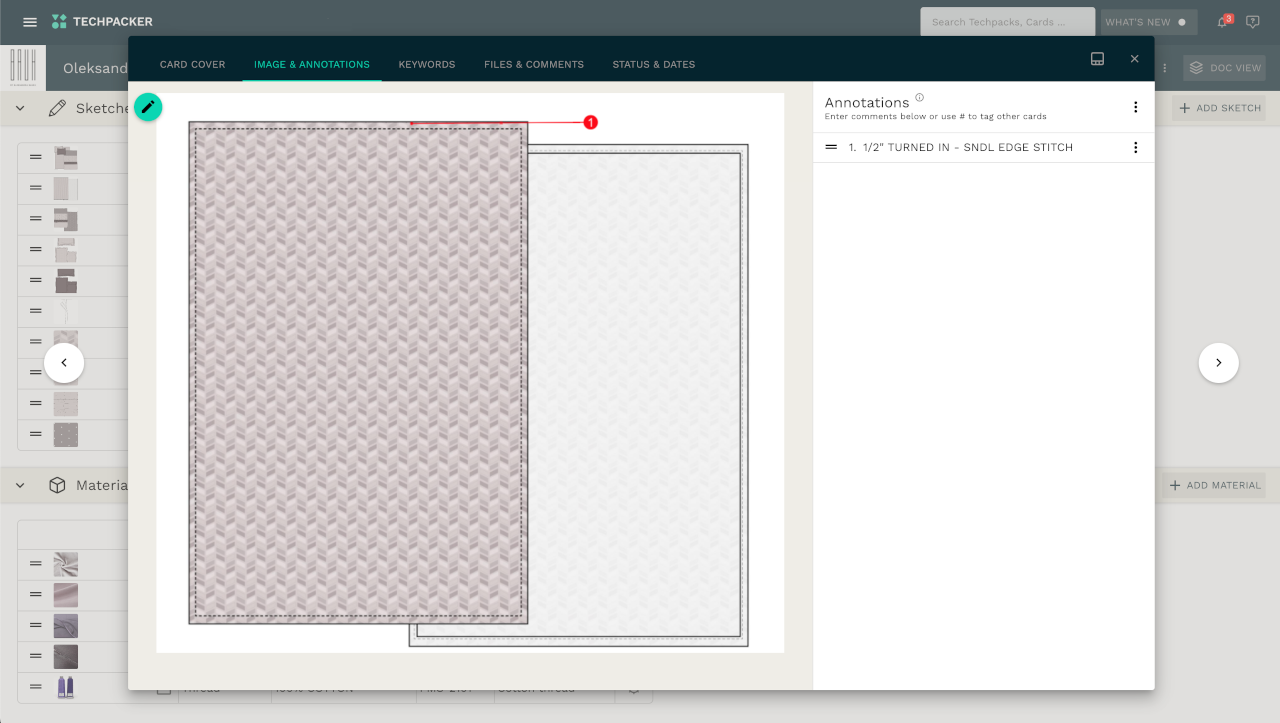This screenshot has height=723, width=1280.
Task: Click the search Techpacks input field
Action: coord(1008,22)
